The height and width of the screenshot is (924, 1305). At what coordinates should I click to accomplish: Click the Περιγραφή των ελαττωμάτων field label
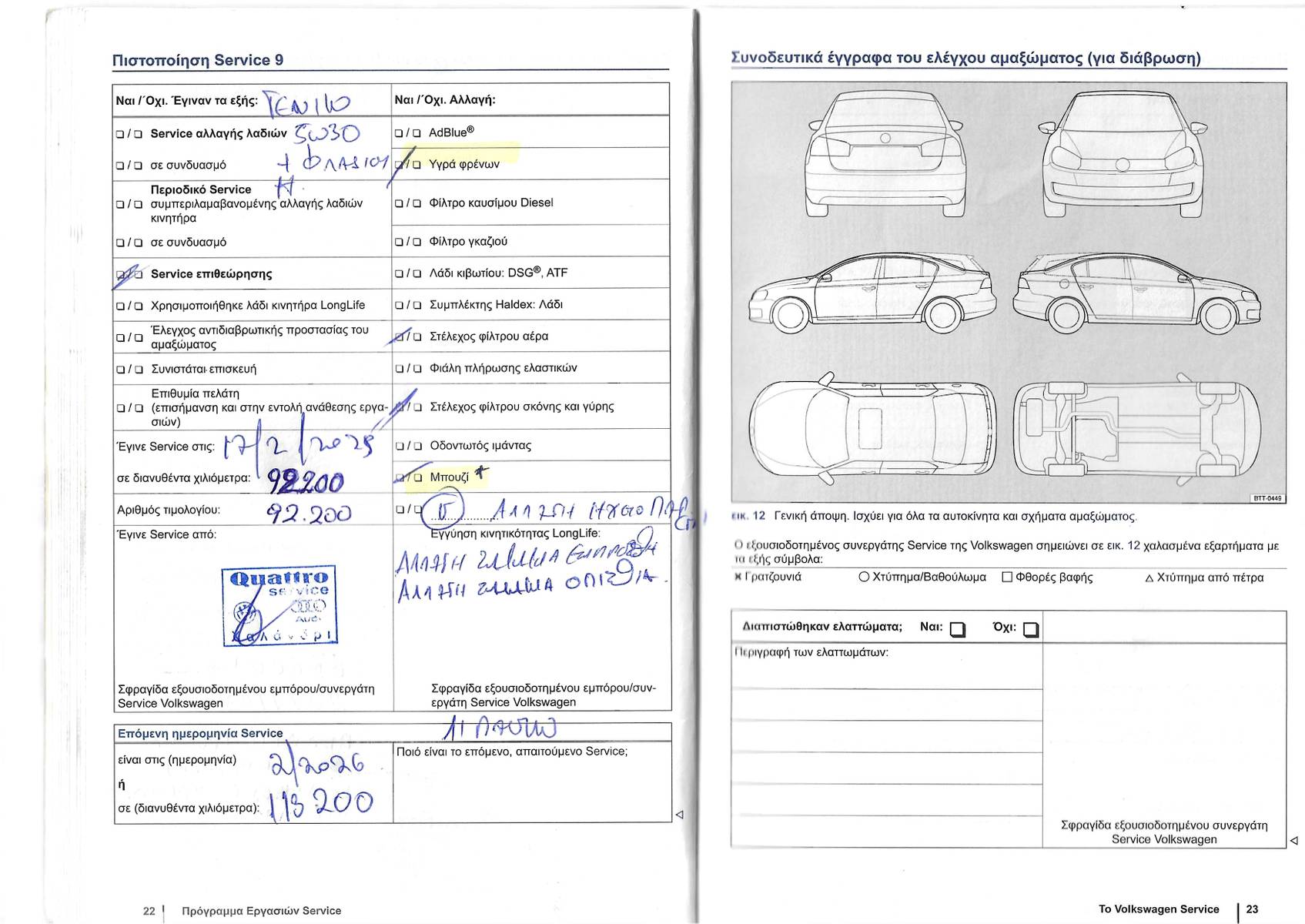[811, 652]
